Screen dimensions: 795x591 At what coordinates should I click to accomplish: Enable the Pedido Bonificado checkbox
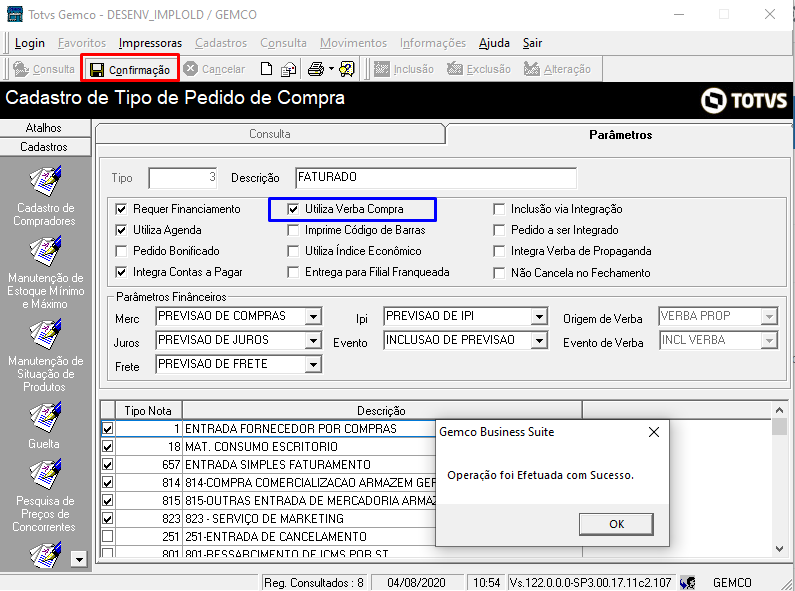(121, 251)
